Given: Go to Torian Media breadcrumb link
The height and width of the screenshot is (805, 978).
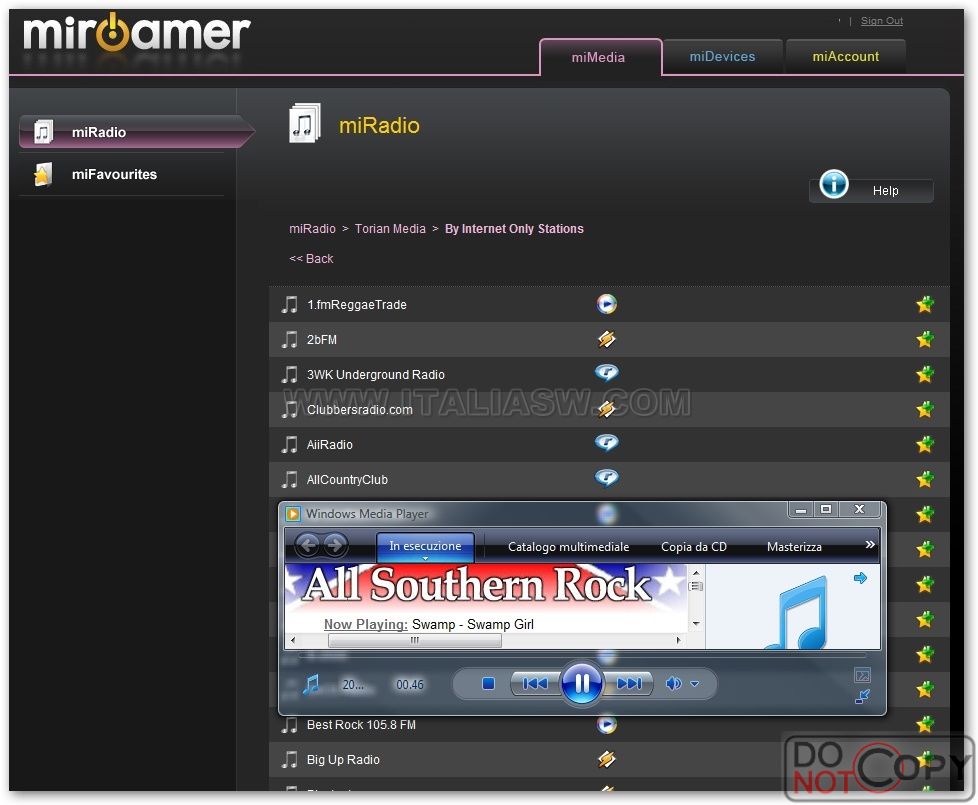Looking at the screenshot, I should pos(390,229).
